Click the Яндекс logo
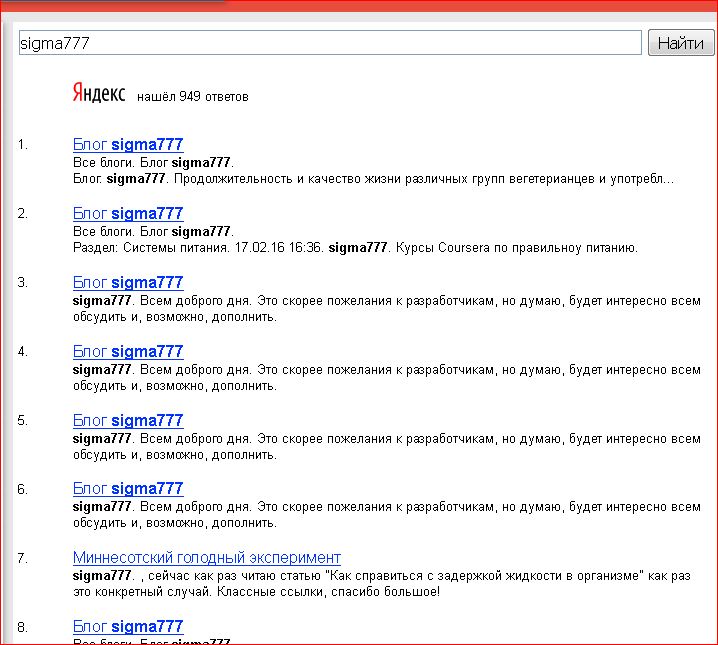Screen dimensions: 718x645 coord(99,94)
